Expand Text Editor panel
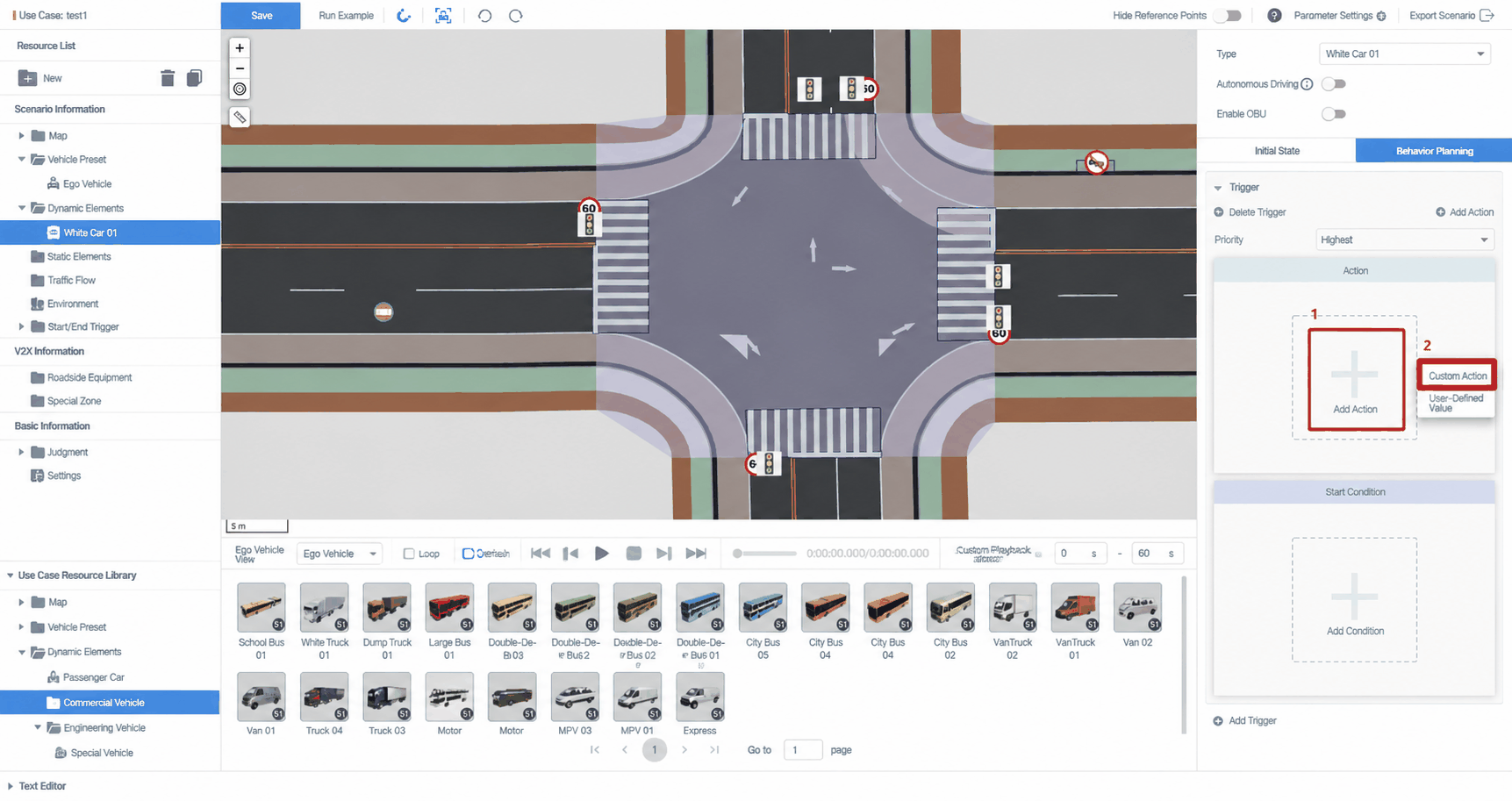Image resolution: width=1512 pixels, height=801 pixels. coord(11,786)
